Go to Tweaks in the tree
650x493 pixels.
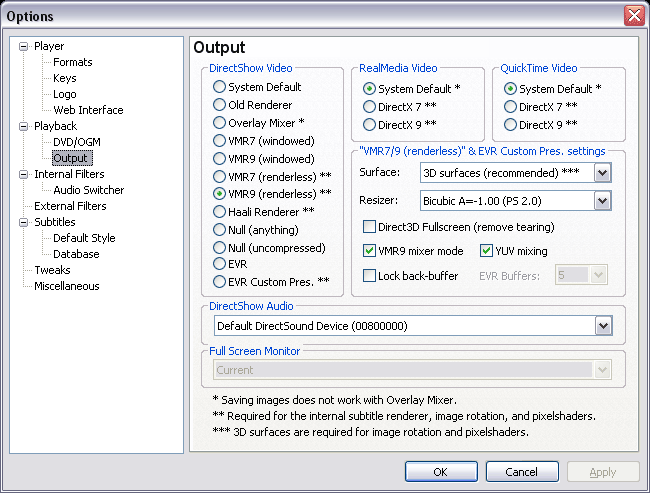pos(52,270)
